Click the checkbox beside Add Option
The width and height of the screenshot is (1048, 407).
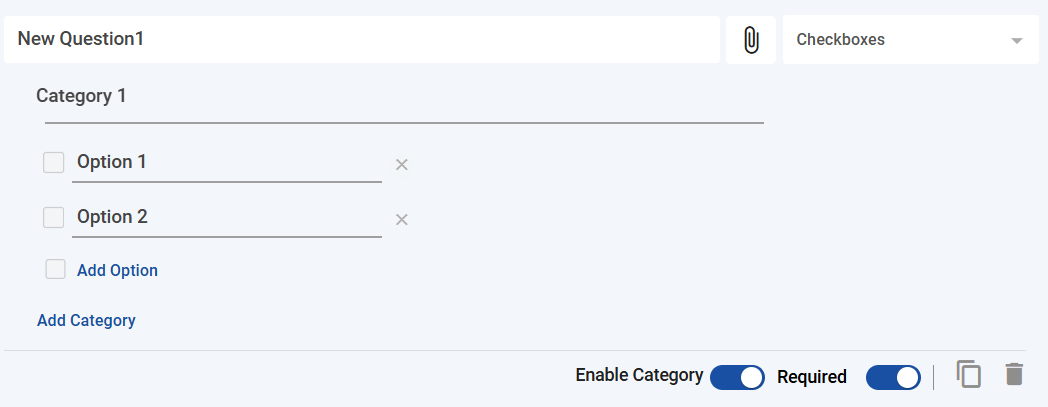point(56,269)
